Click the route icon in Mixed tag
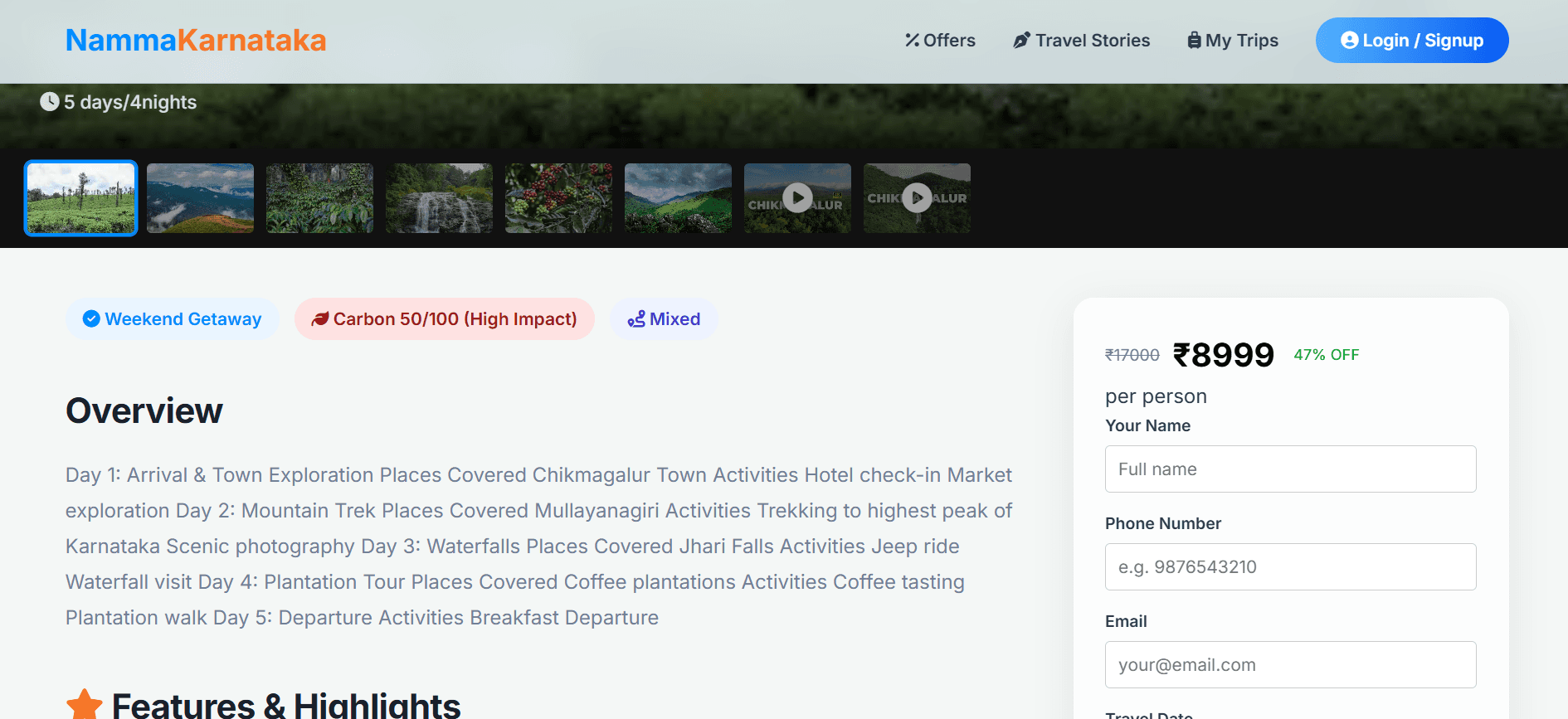The height and width of the screenshot is (719, 1568). [x=636, y=319]
